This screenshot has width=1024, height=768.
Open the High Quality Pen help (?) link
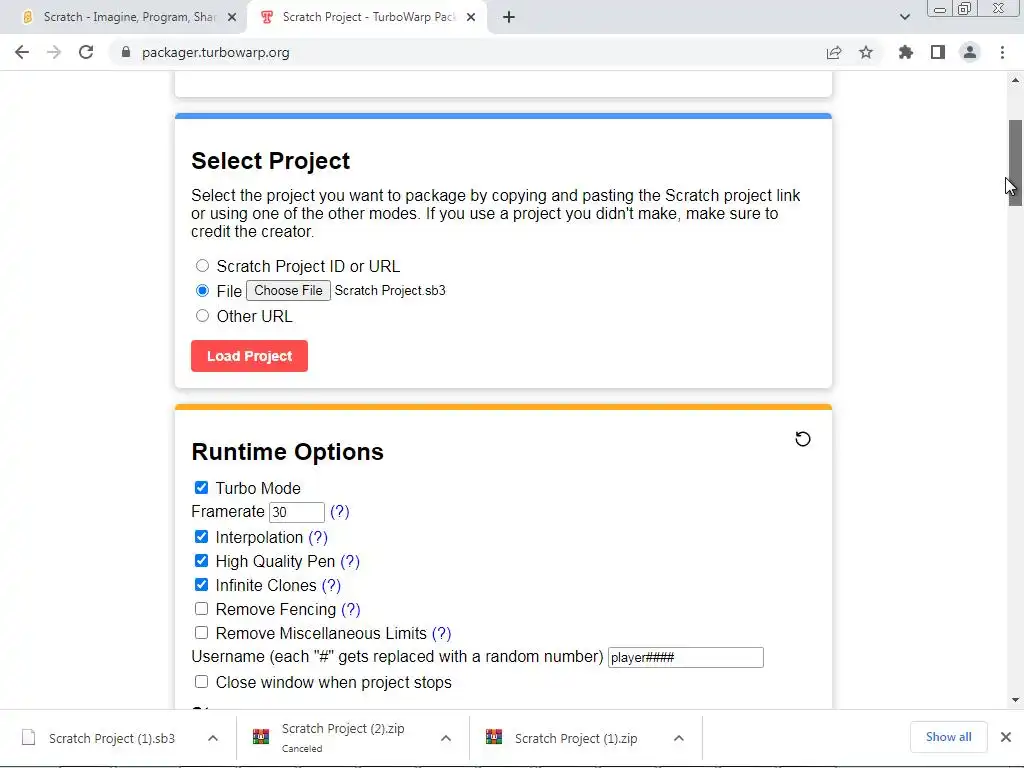(x=350, y=562)
